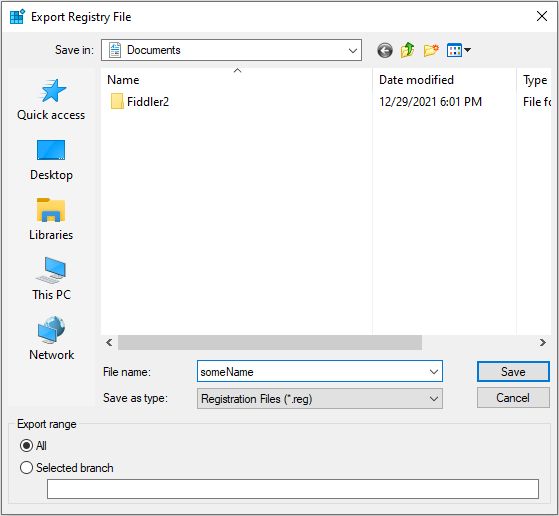This screenshot has height=516, width=559.
Task: Open the Save as type dropdown
Action: click(x=320, y=399)
